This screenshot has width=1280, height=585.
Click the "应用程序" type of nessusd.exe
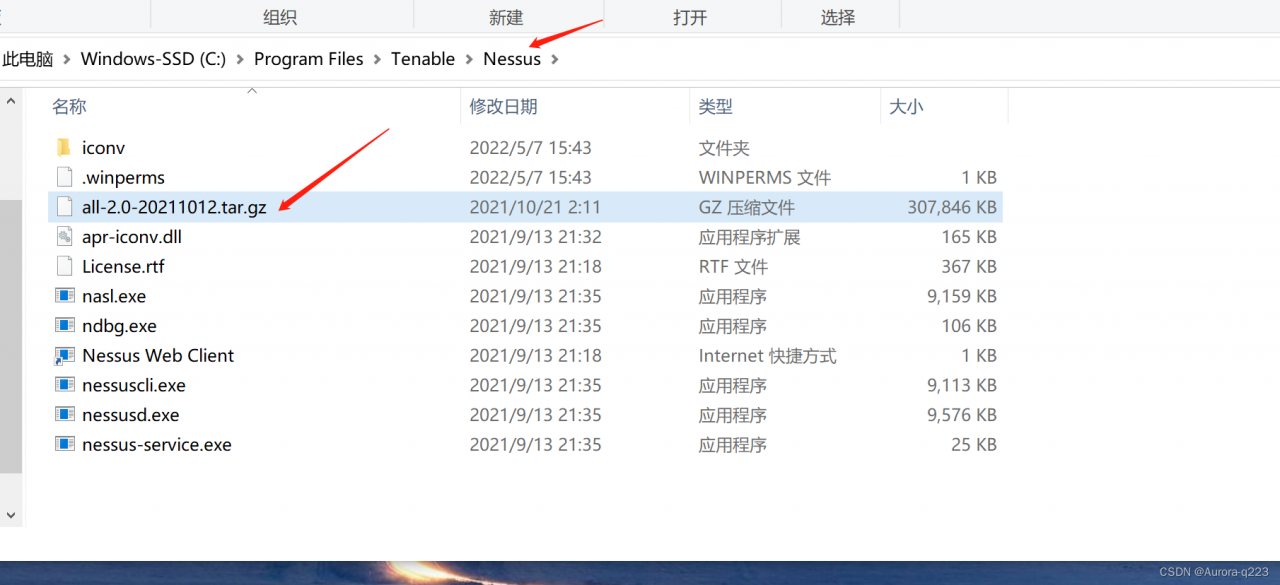[733, 415]
